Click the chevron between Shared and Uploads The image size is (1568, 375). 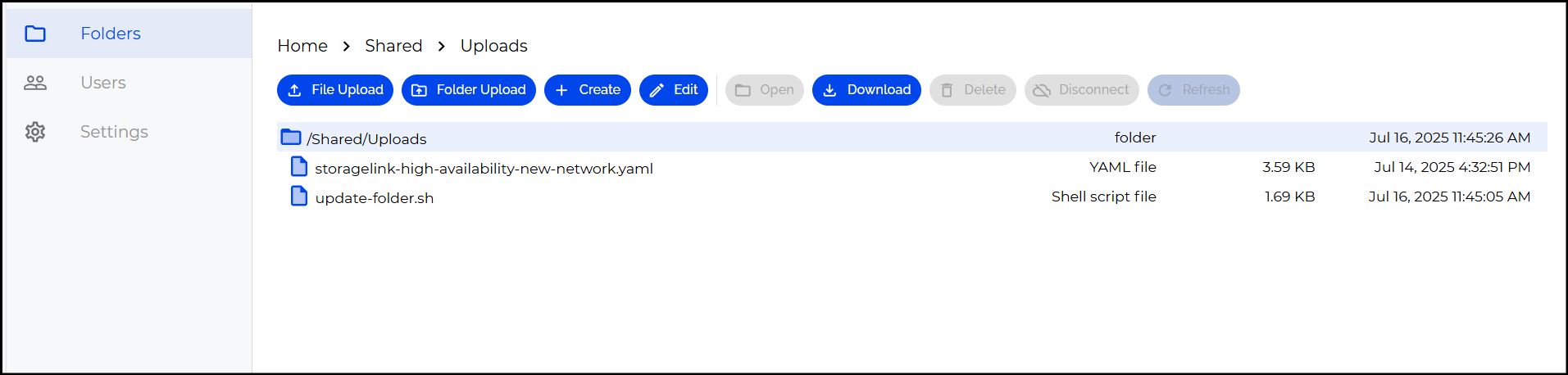(x=442, y=46)
